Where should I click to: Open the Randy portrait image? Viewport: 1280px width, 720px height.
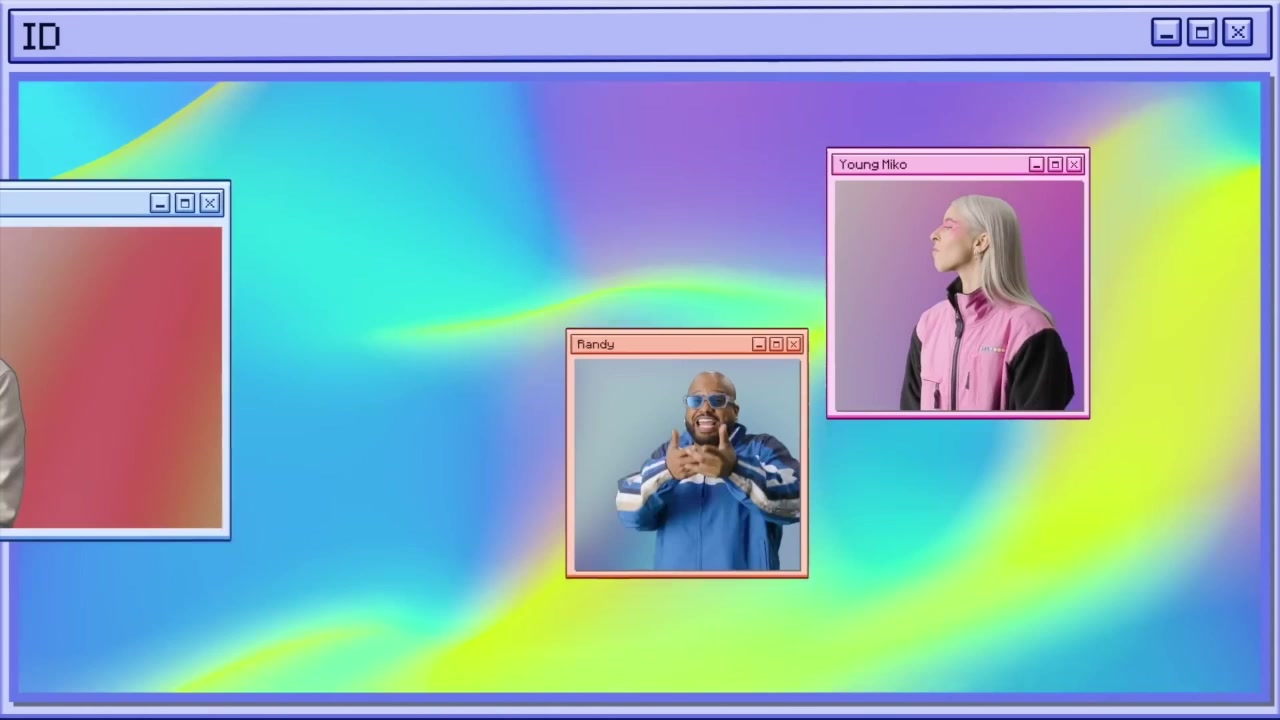687,464
